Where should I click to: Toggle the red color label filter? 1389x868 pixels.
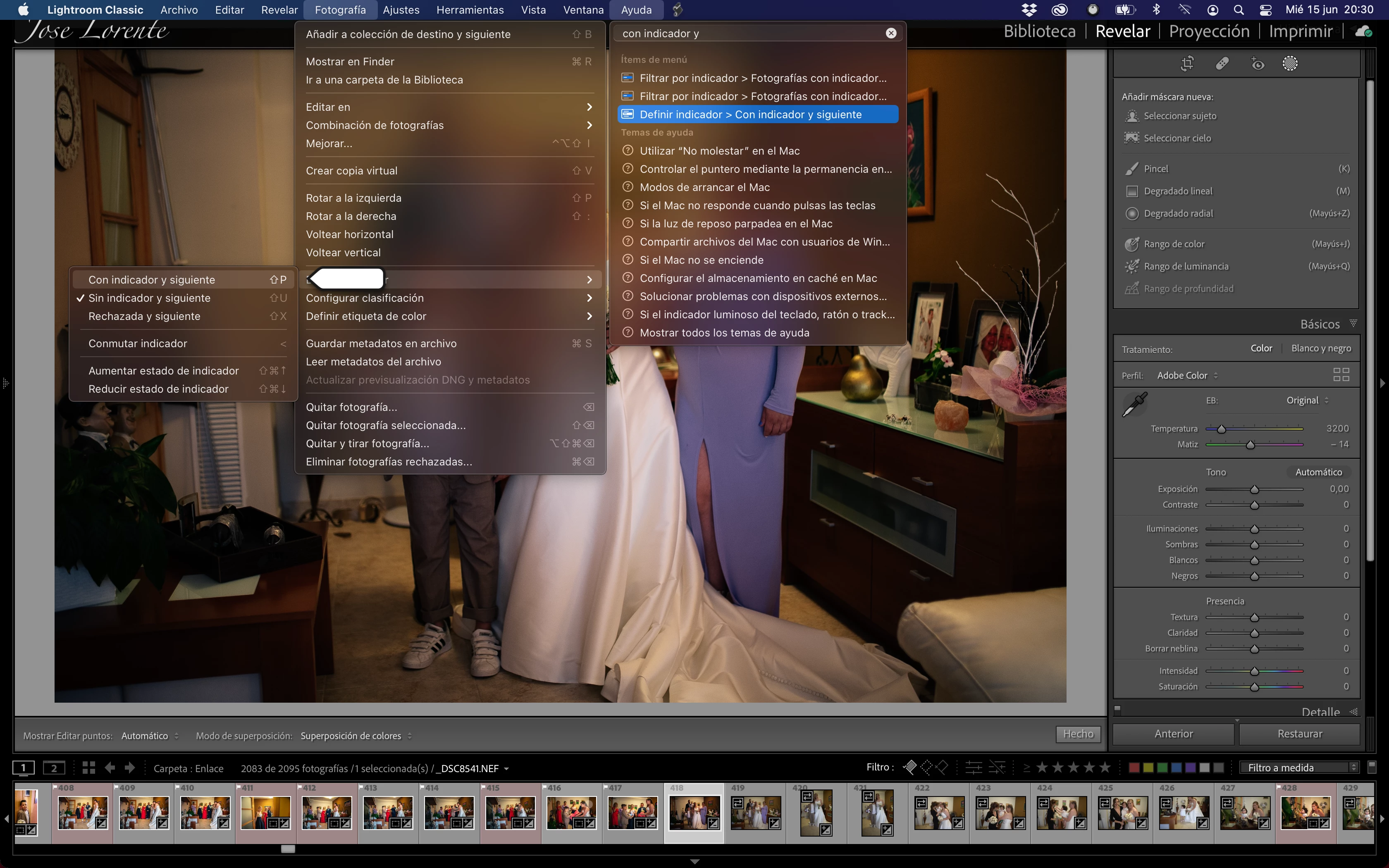1134,768
